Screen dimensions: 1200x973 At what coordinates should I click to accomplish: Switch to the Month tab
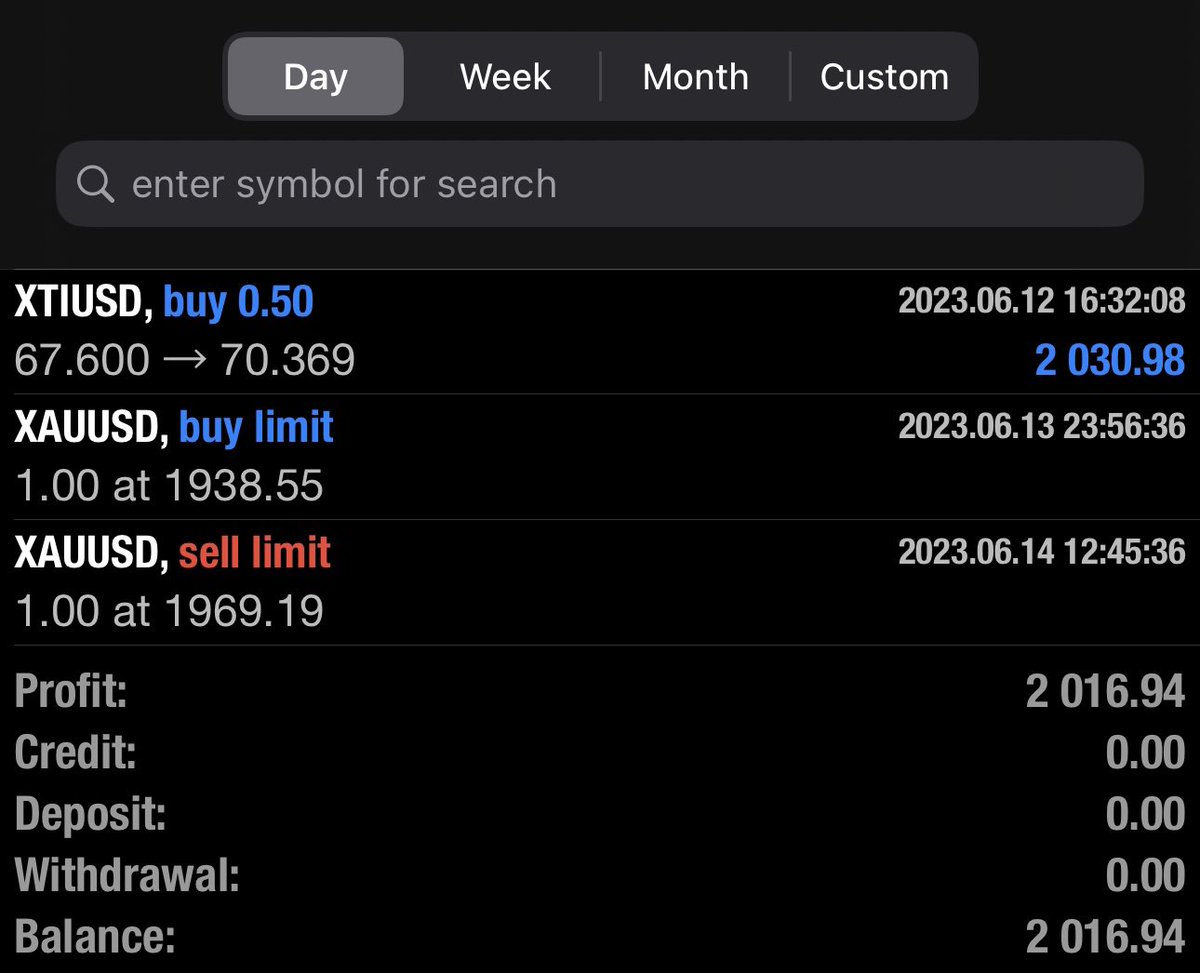tap(695, 77)
